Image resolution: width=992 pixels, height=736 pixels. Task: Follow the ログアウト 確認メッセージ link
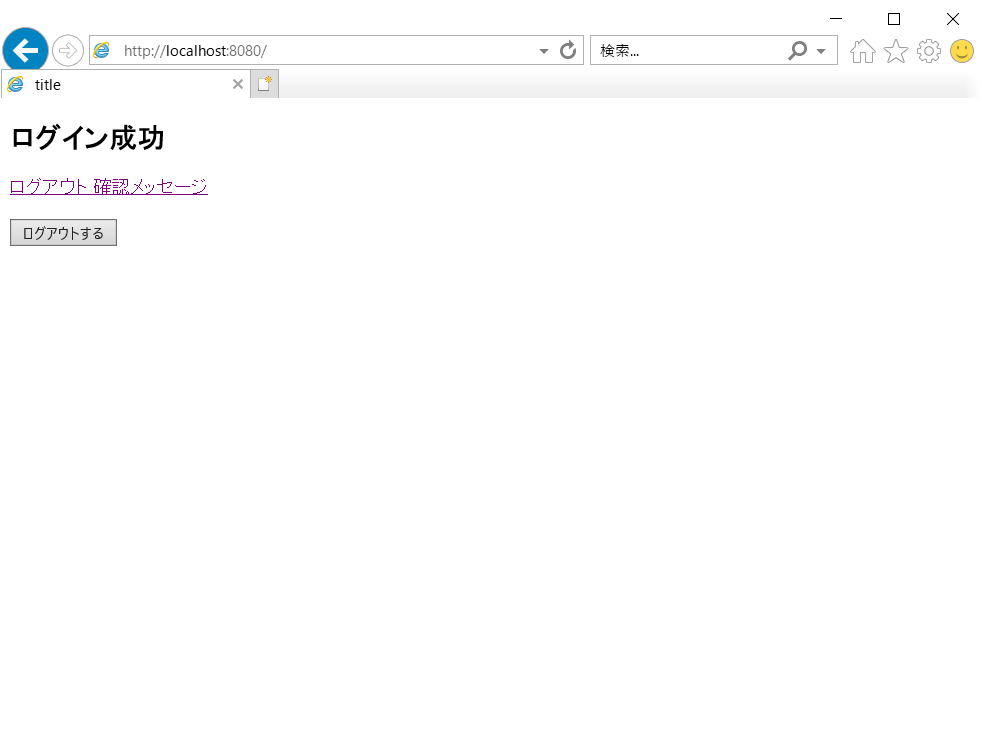point(109,186)
